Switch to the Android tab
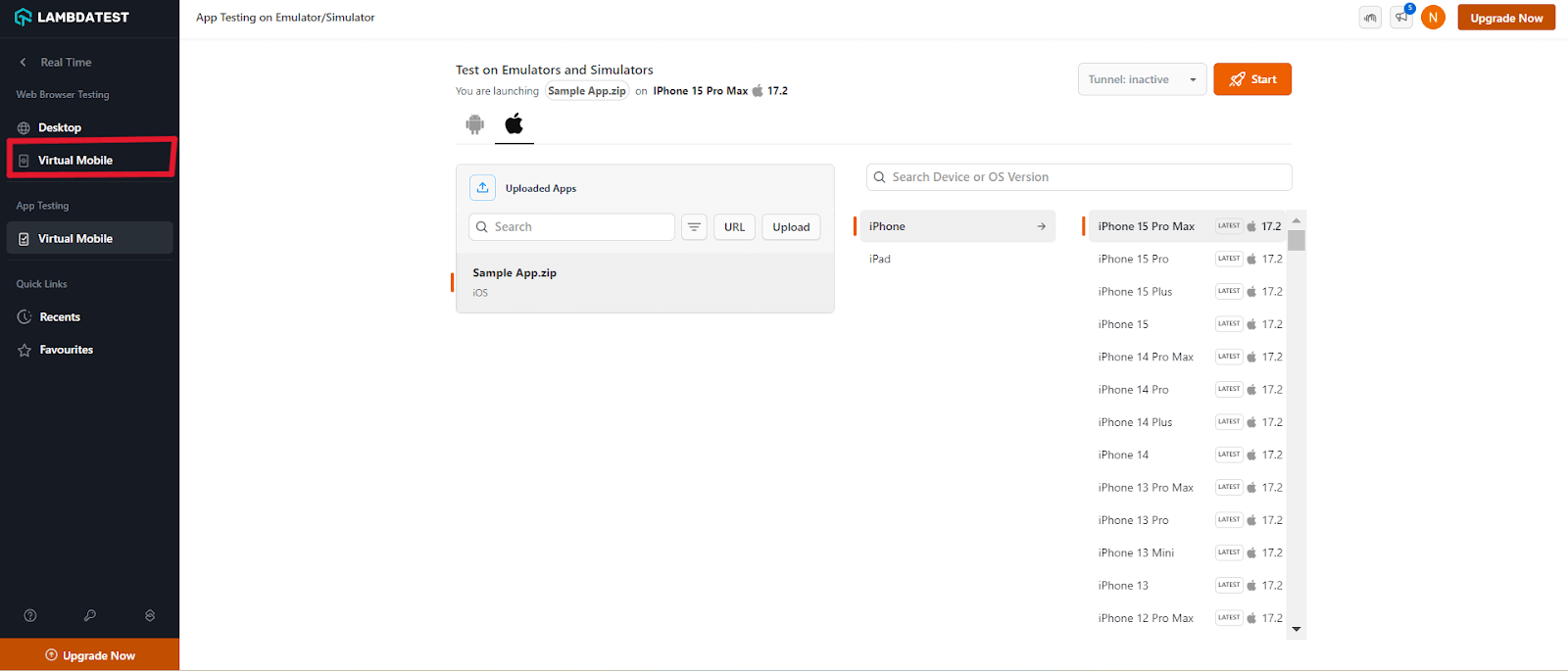 475,124
